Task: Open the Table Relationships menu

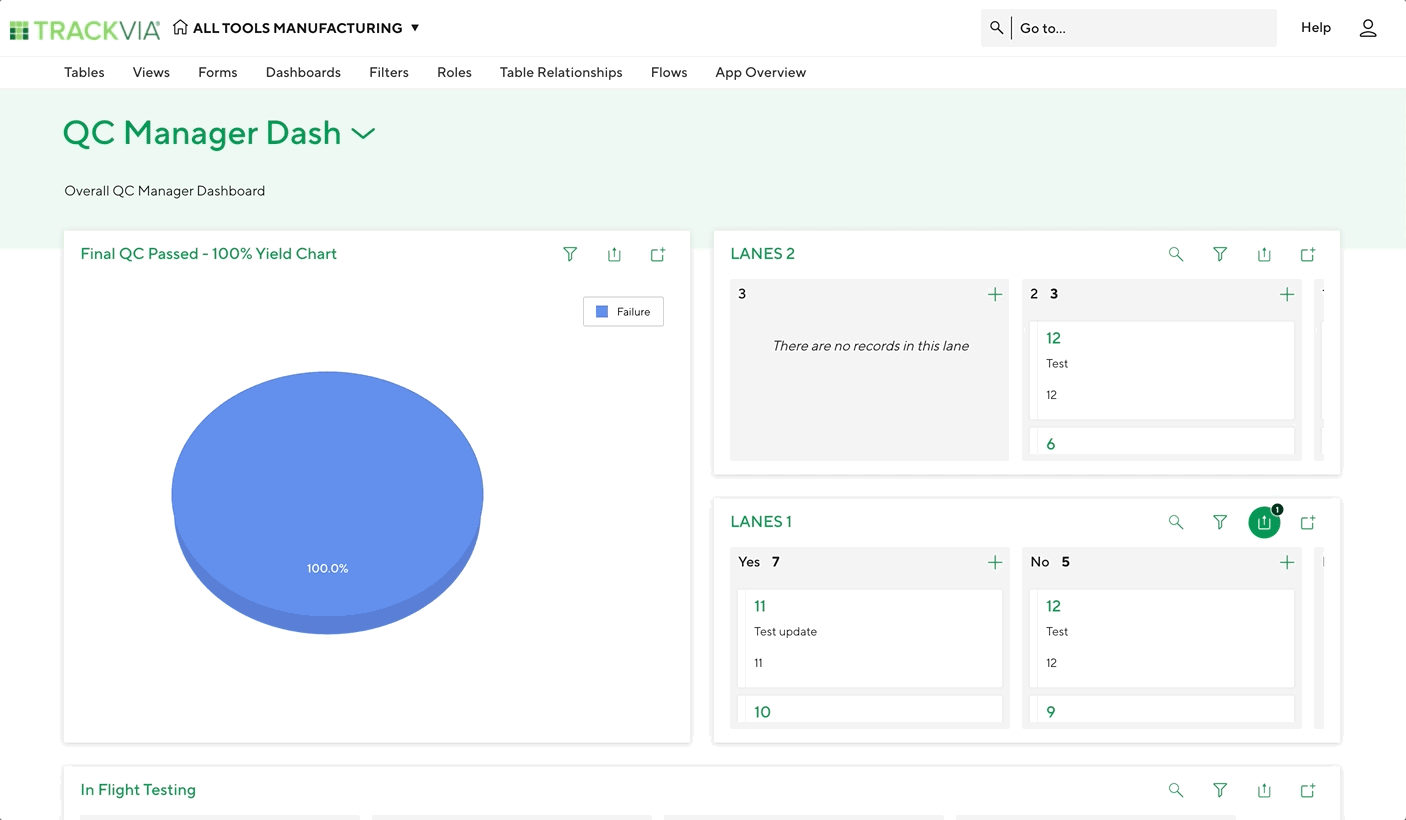Action: point(561,72)
